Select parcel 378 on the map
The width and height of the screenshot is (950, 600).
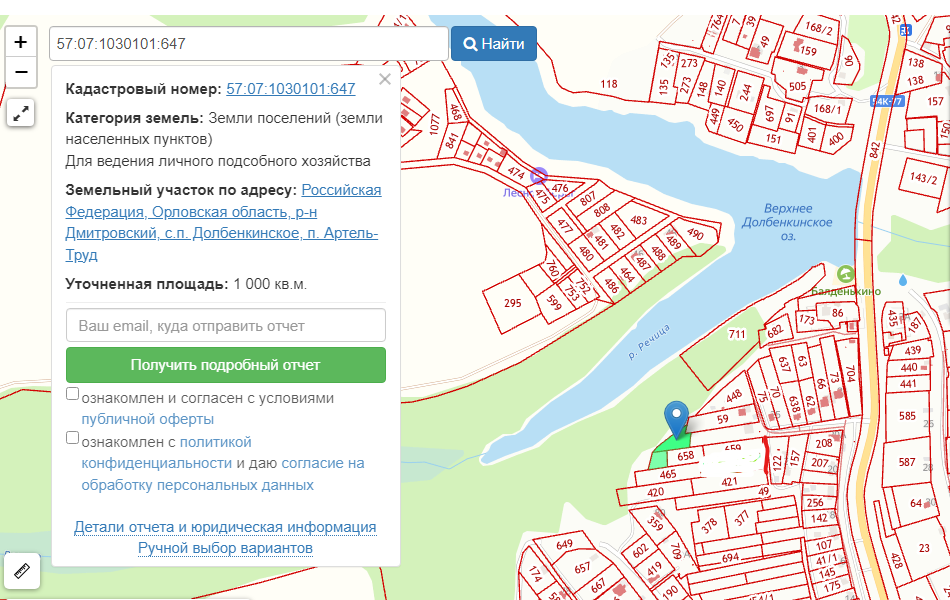pyautogui.click(x=709, y=525)
